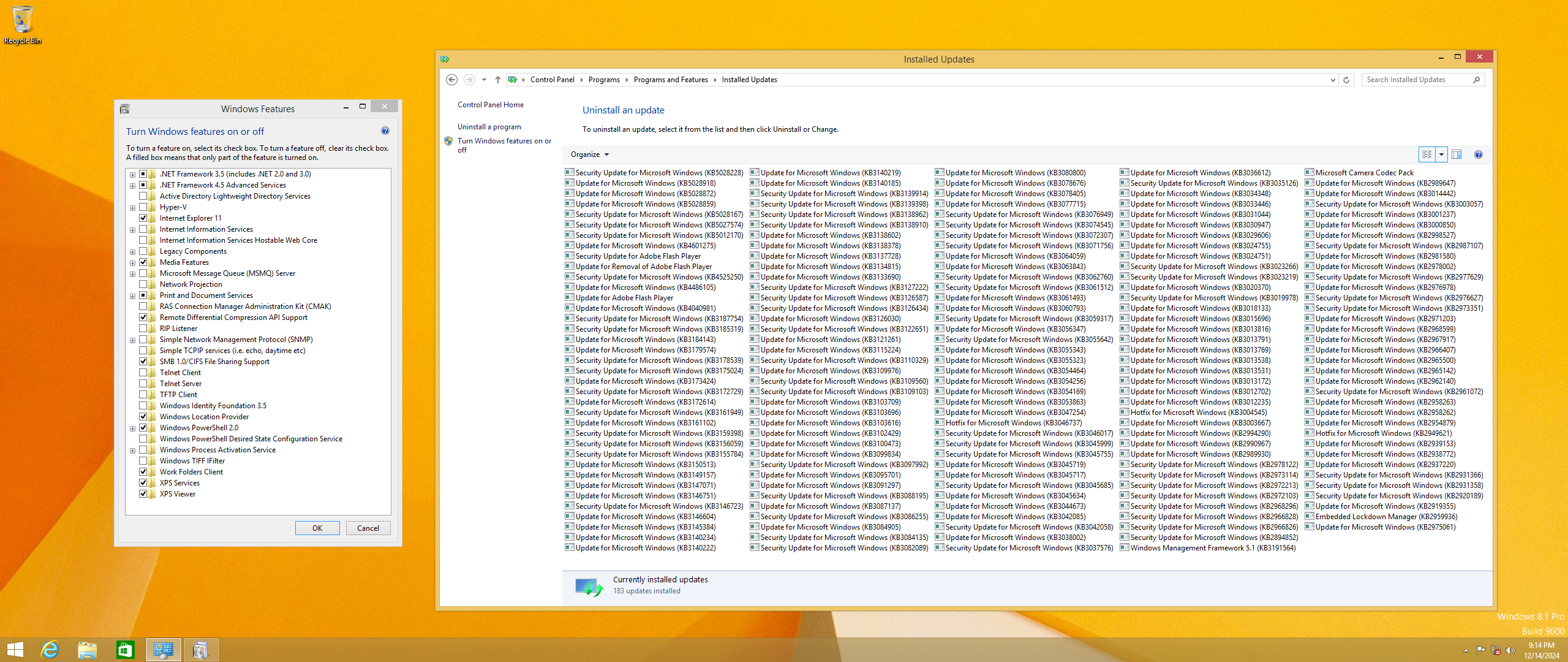
Task: Click the Back arrow in Installed Updates
Action: pyautogui.click(x=451, y=80)
